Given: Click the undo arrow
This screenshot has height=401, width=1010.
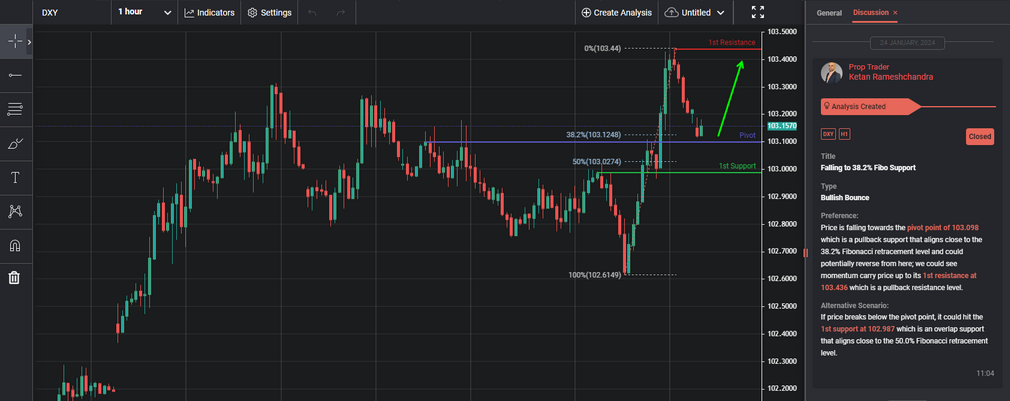Looking at the screenshot, I should tap(312, 12).
